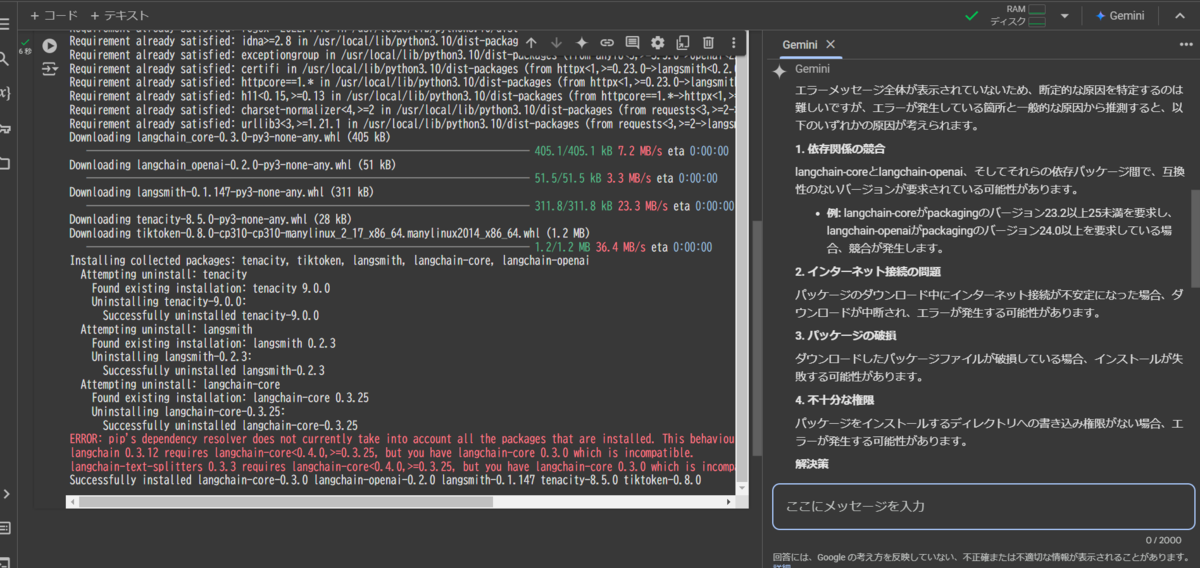Open the command palette icon in sidebar

click(x=5, y=528)
